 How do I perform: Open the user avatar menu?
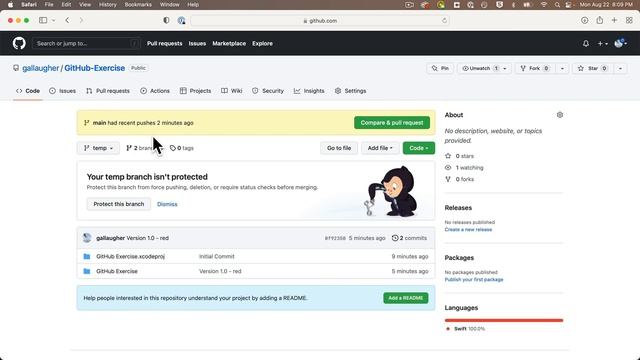[x=620, y=43]
